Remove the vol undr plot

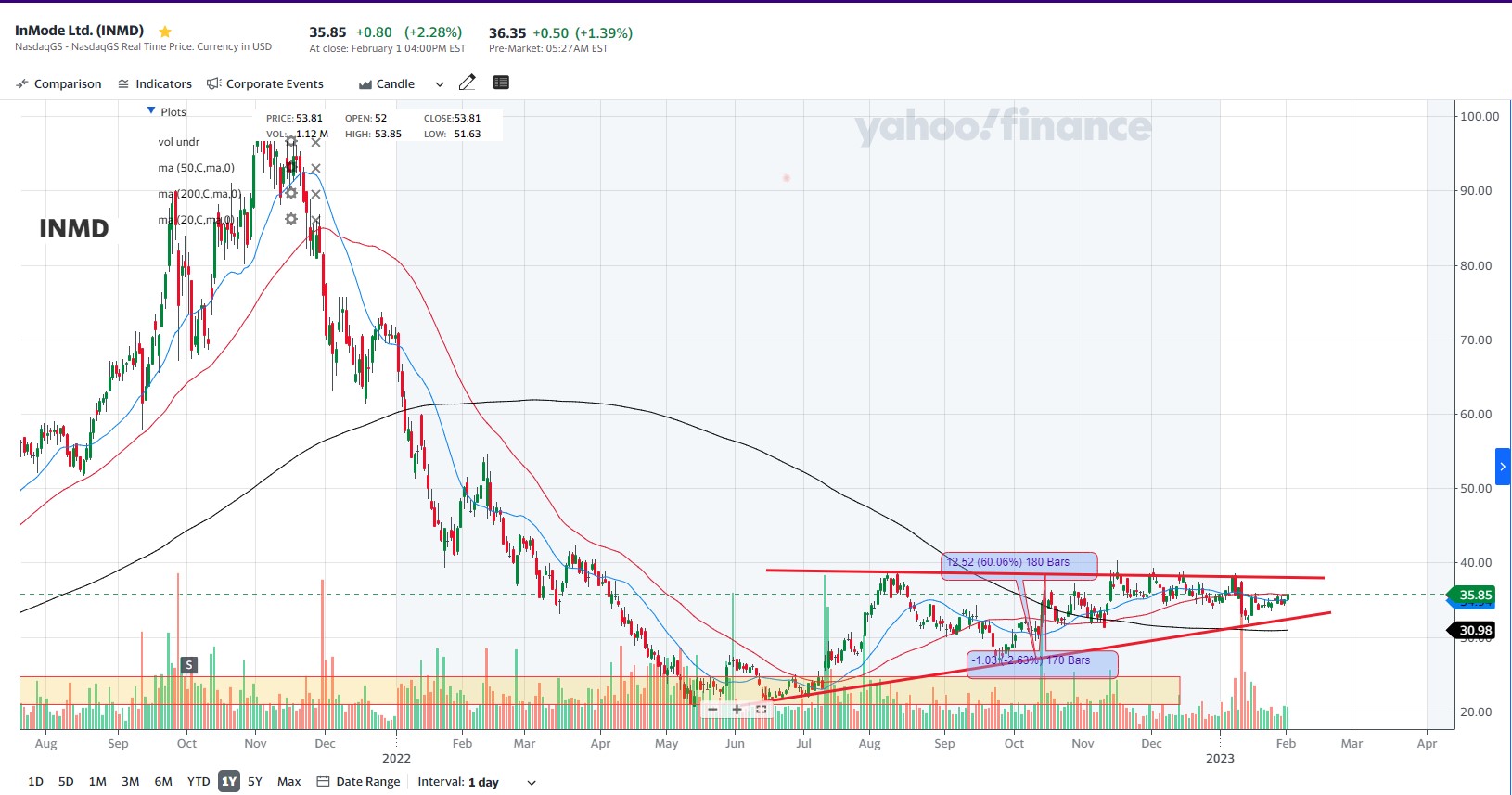click(315, 142)
